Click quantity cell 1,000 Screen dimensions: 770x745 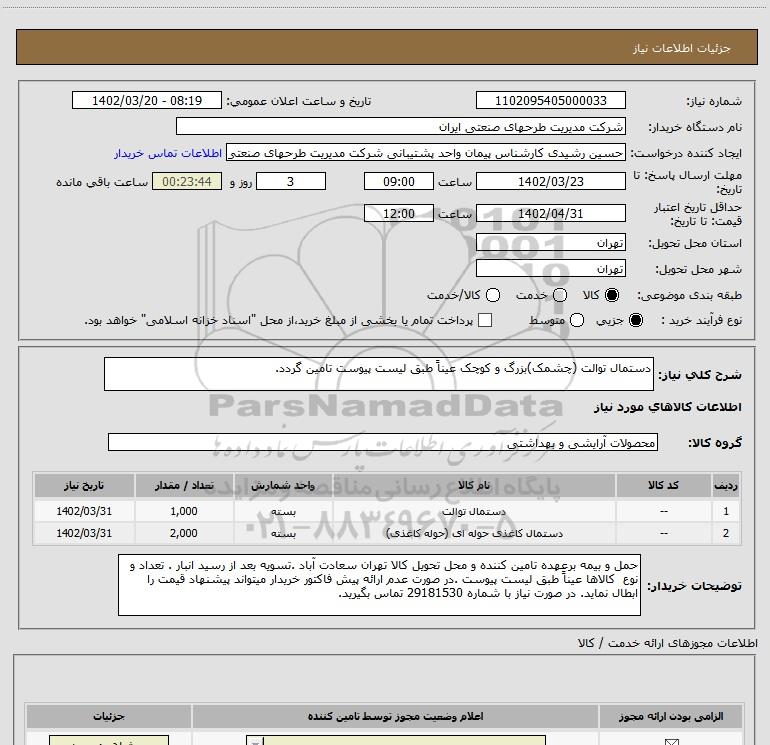click(x=184, y=511)
